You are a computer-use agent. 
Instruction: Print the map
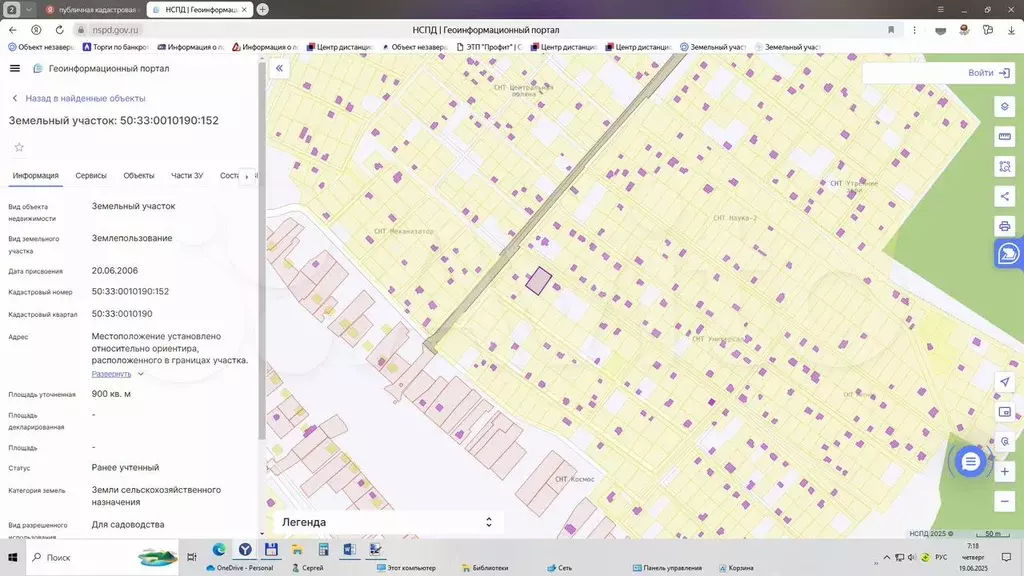1004,226
